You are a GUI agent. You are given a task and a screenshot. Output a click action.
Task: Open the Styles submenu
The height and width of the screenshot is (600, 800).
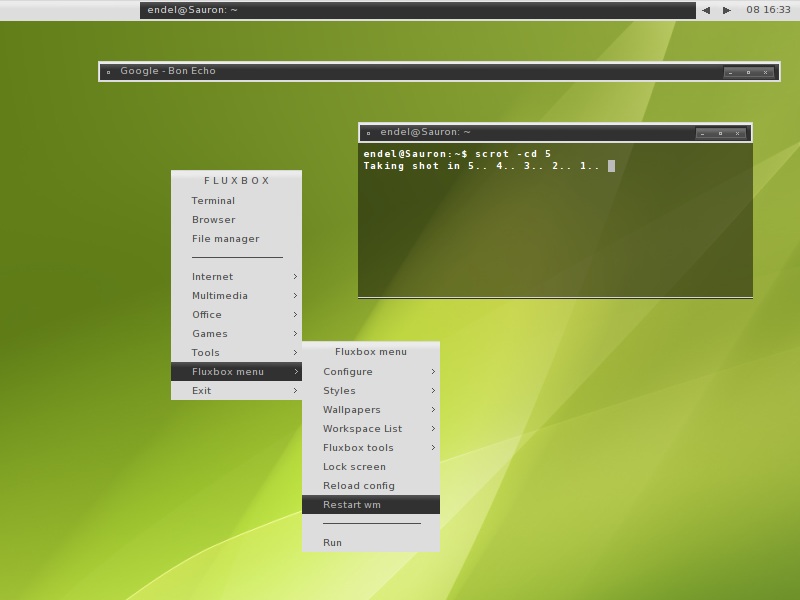click(x=371, y=390)
